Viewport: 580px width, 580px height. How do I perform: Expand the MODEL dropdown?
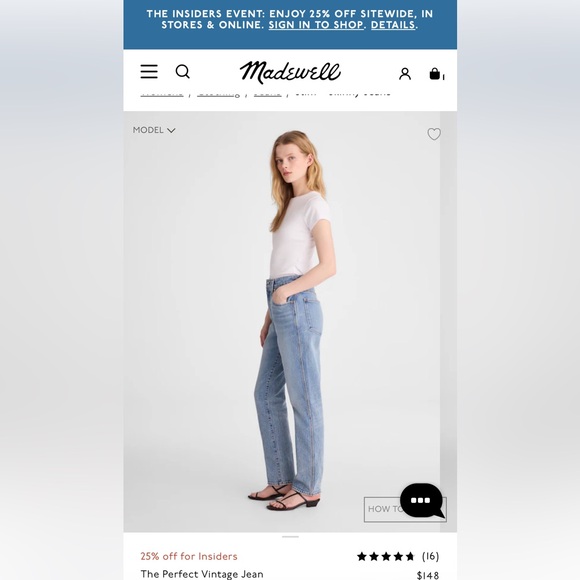point(154,130)
